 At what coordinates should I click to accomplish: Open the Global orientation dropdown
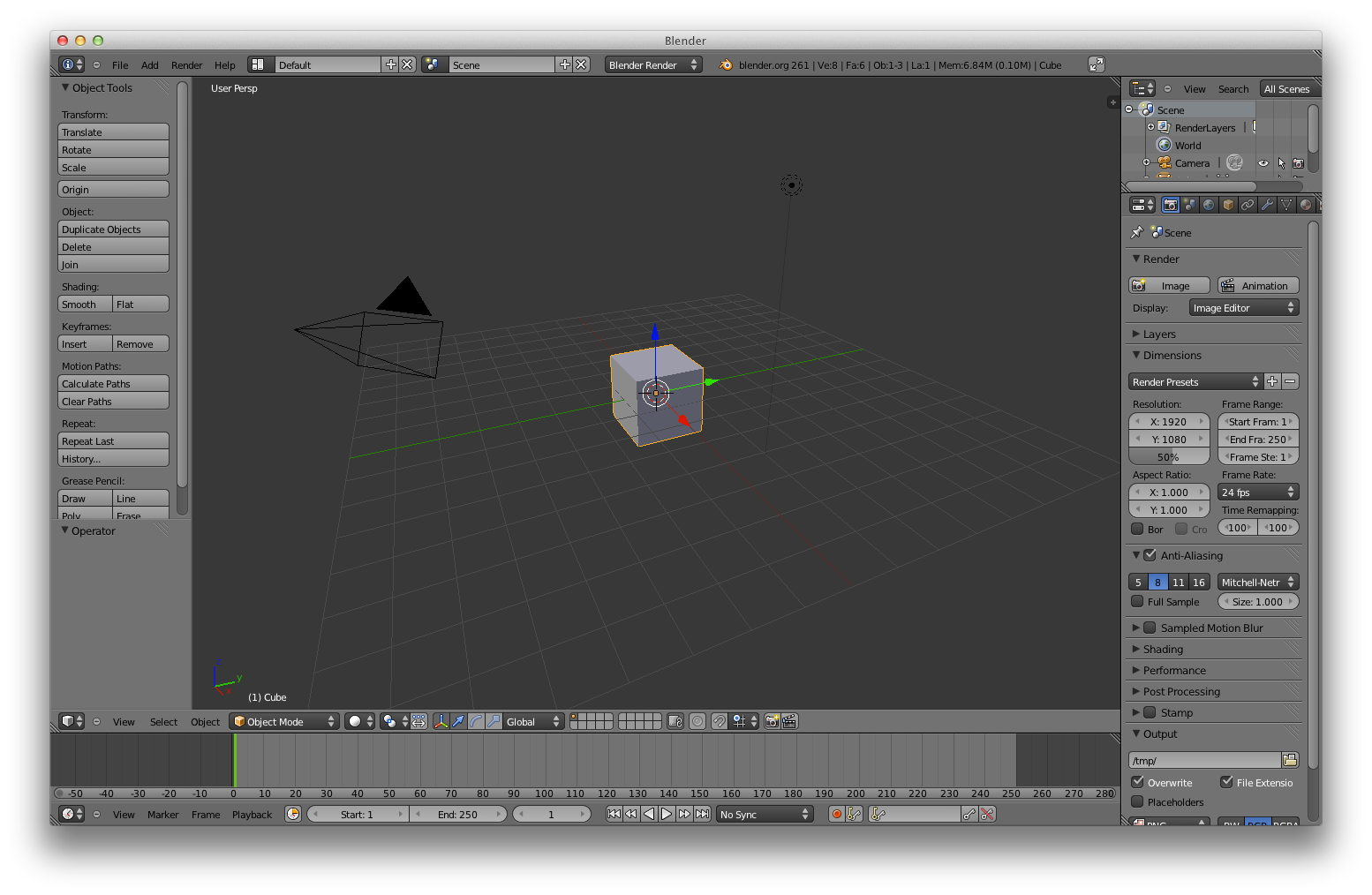point(533,721)
